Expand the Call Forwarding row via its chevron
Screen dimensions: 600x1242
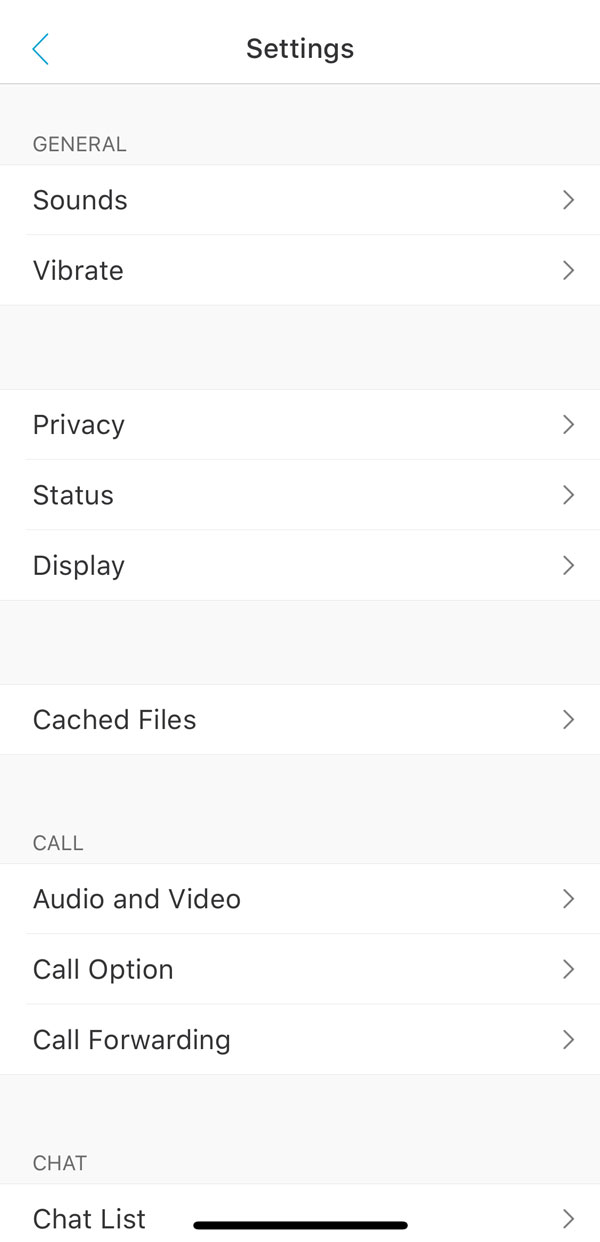point(568,1039)
